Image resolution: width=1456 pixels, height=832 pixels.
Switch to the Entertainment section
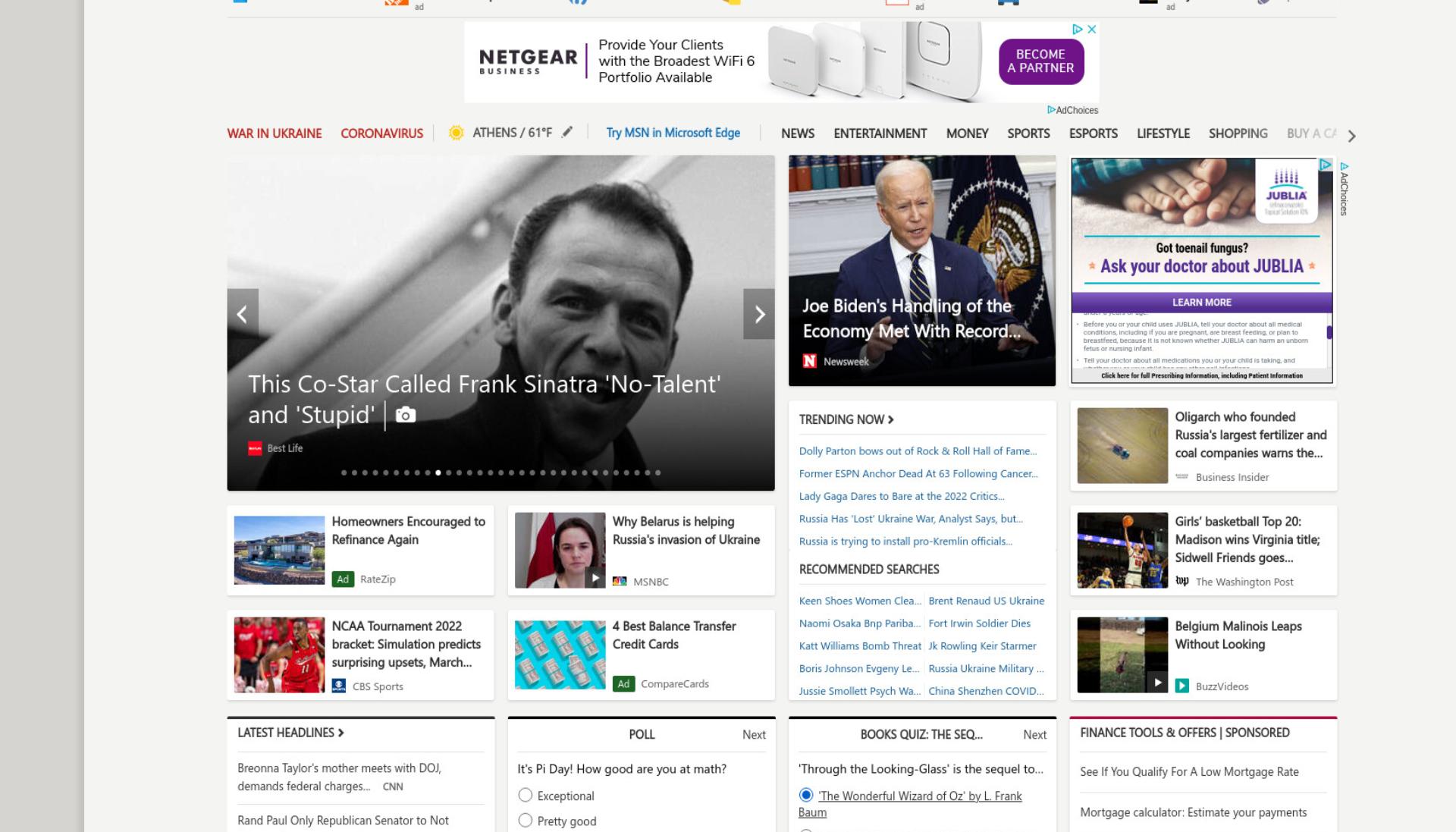click(880, 133)
